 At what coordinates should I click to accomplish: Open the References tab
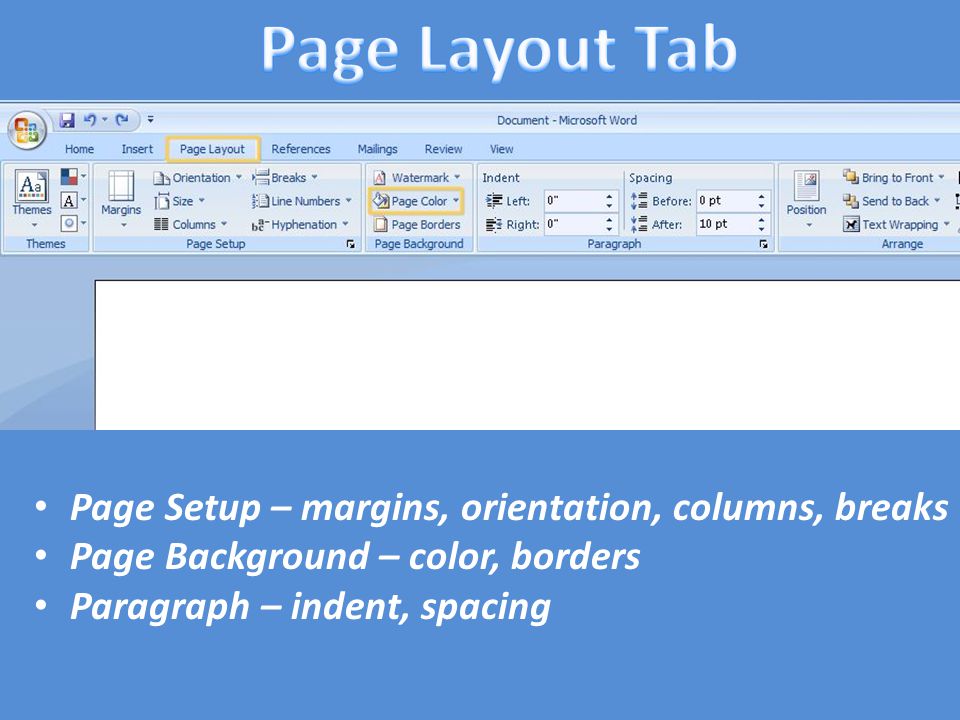point(301,149)
